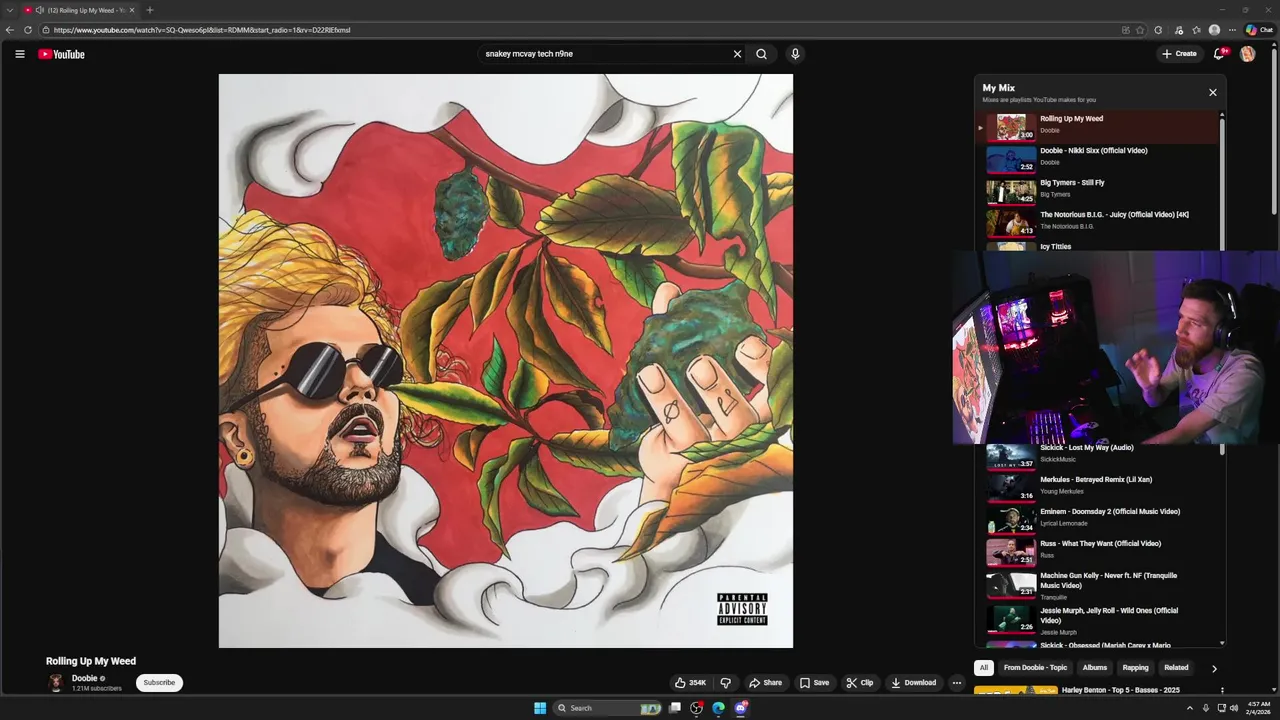
Task: Open Task View on the taskbar
Action: [x=675, y=708]
